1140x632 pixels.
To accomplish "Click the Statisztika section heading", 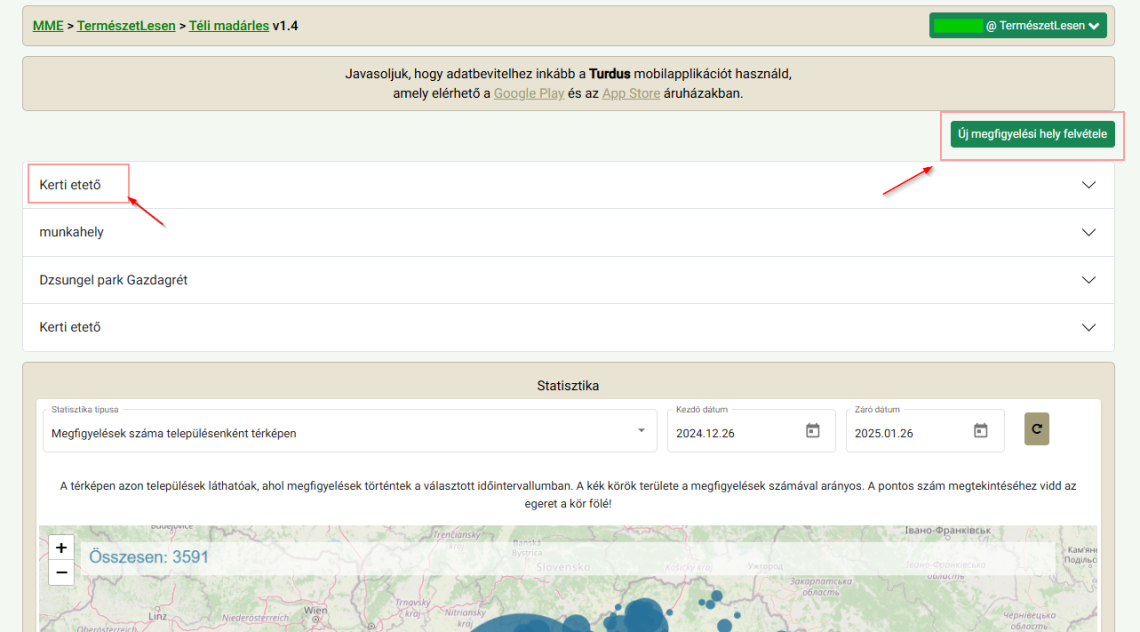I will coord(568,385).
